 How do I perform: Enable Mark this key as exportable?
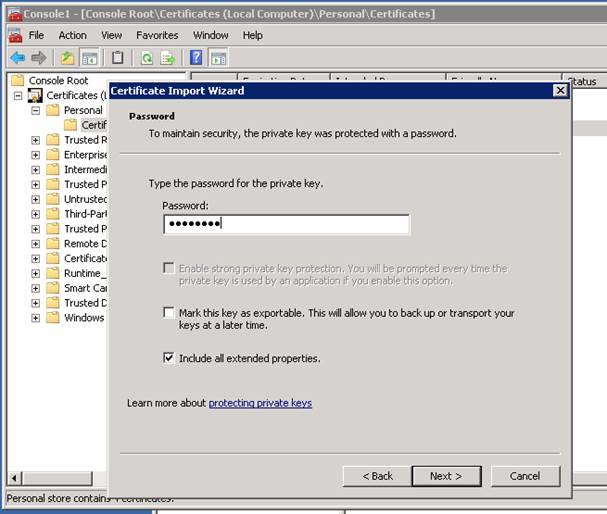(169, 313)
